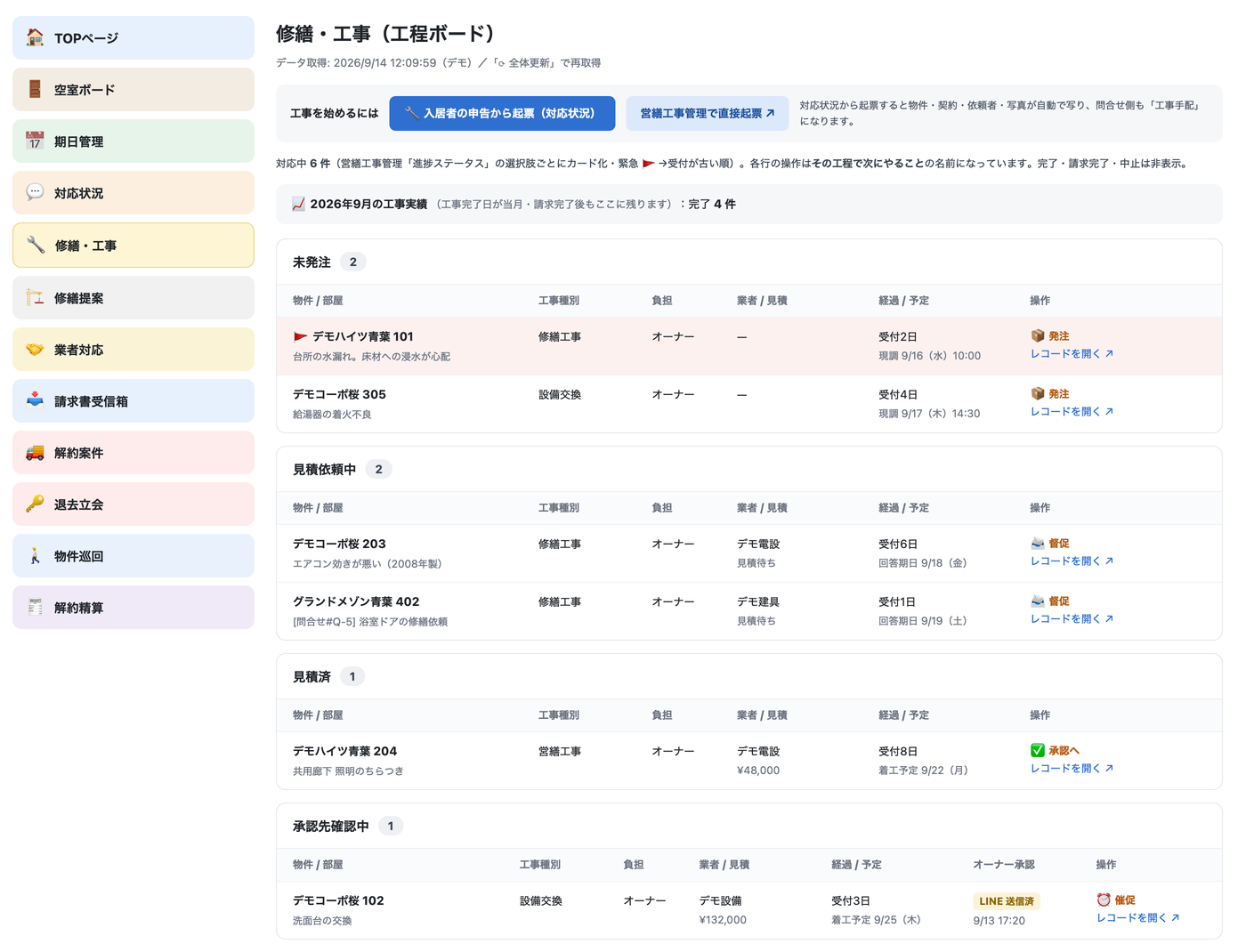This screenshot has width=1246, height=952.
Task: Click the chart icon beside 2026年9月の工事実績
Action: pos(298,204)
